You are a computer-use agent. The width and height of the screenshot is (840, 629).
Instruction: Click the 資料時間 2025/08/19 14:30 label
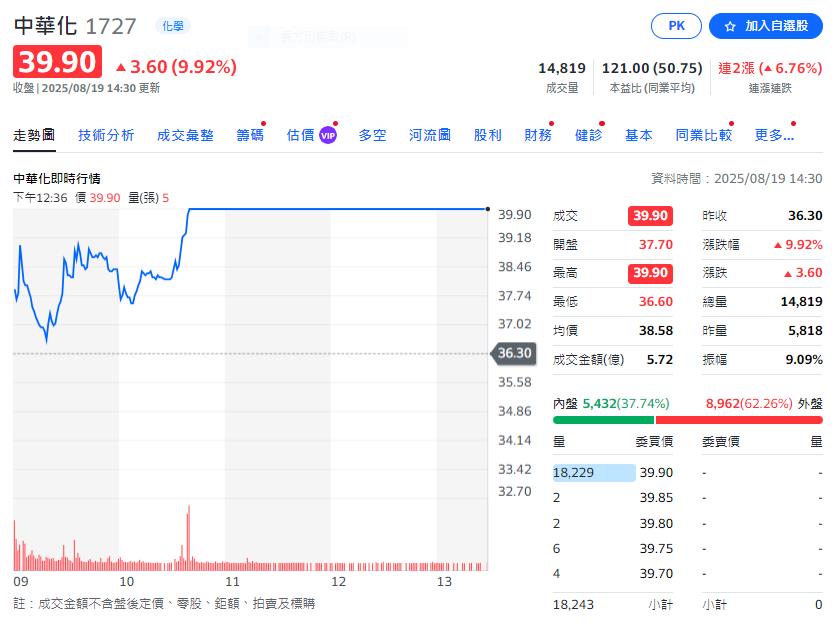click(737, 178)
